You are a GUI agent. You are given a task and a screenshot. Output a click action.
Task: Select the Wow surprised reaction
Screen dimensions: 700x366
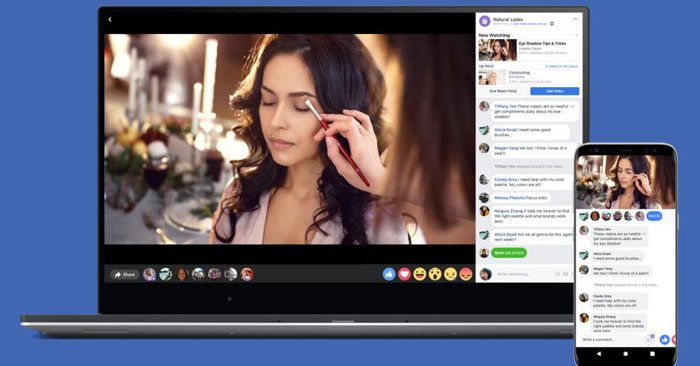pos(435,274)
